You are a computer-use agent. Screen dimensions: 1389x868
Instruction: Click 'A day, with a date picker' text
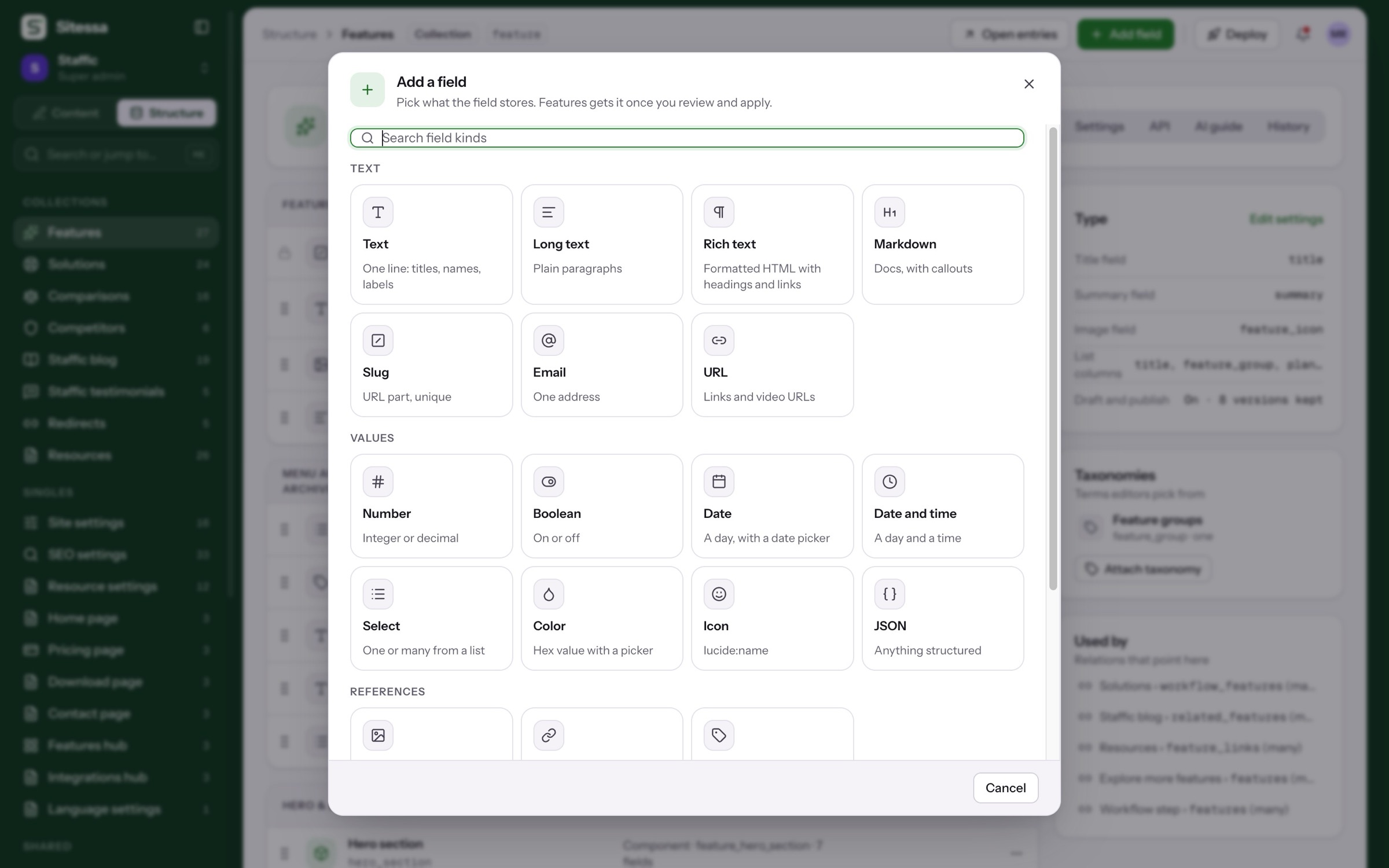[x=766, y=538]
